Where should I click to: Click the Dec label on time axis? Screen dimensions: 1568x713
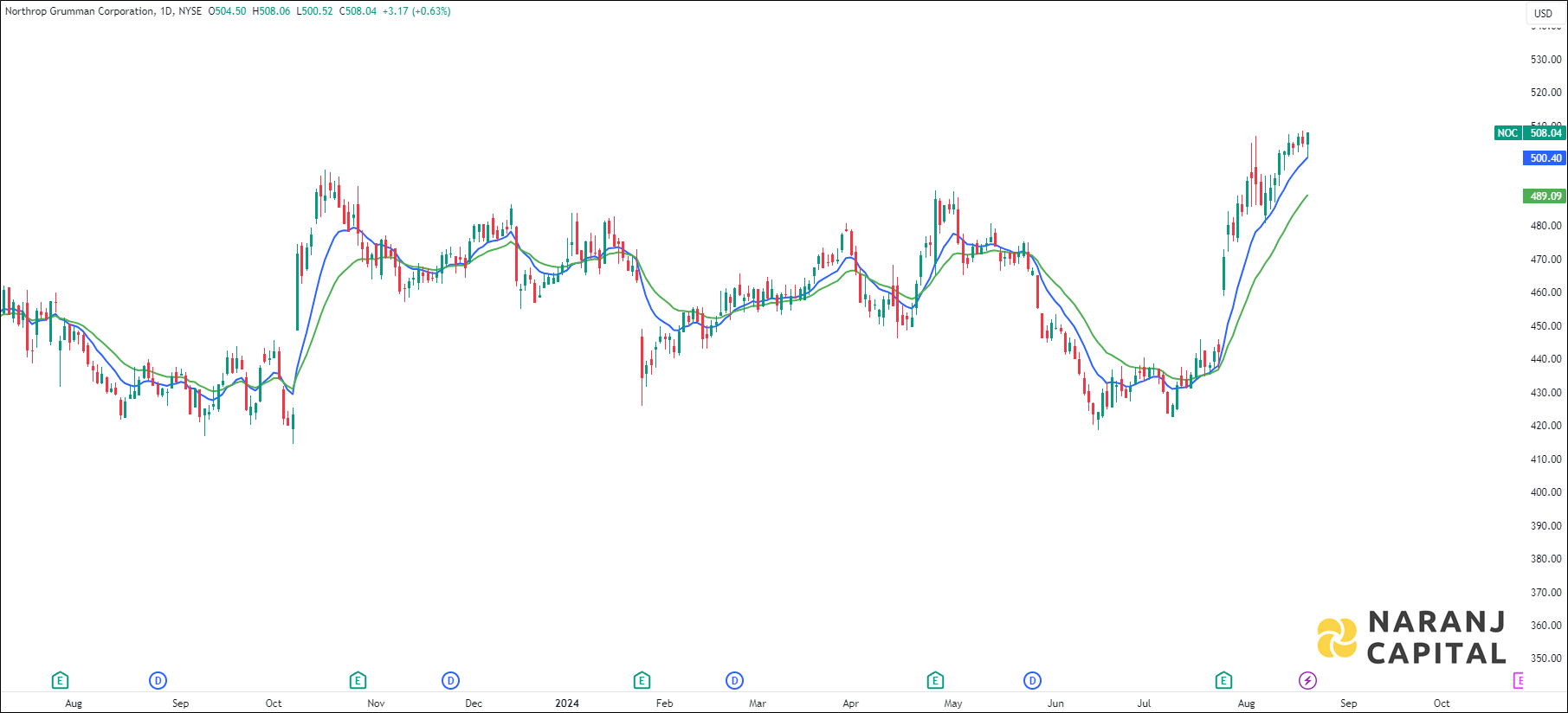474,703
